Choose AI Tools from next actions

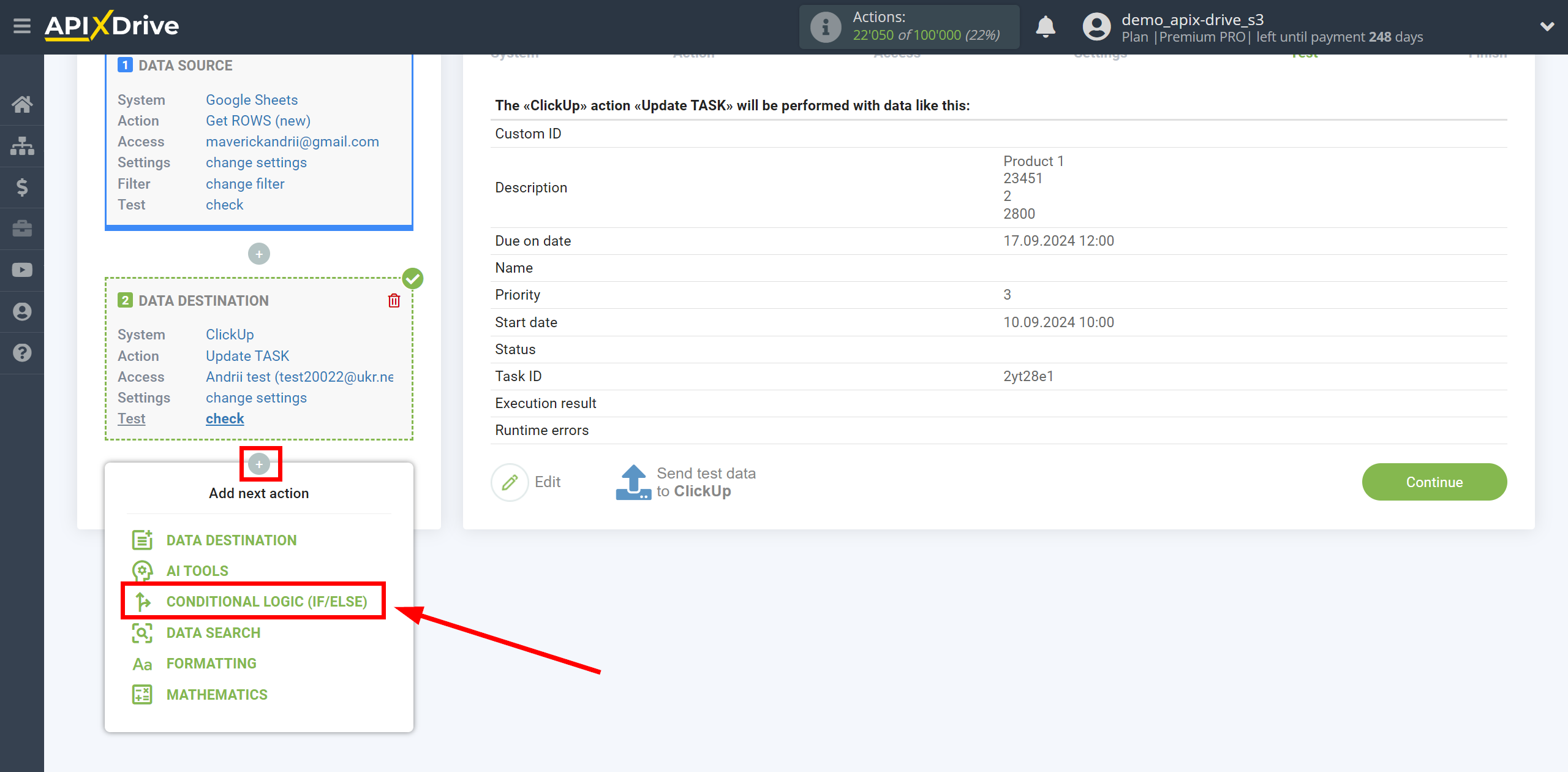[x=197, y=571]
